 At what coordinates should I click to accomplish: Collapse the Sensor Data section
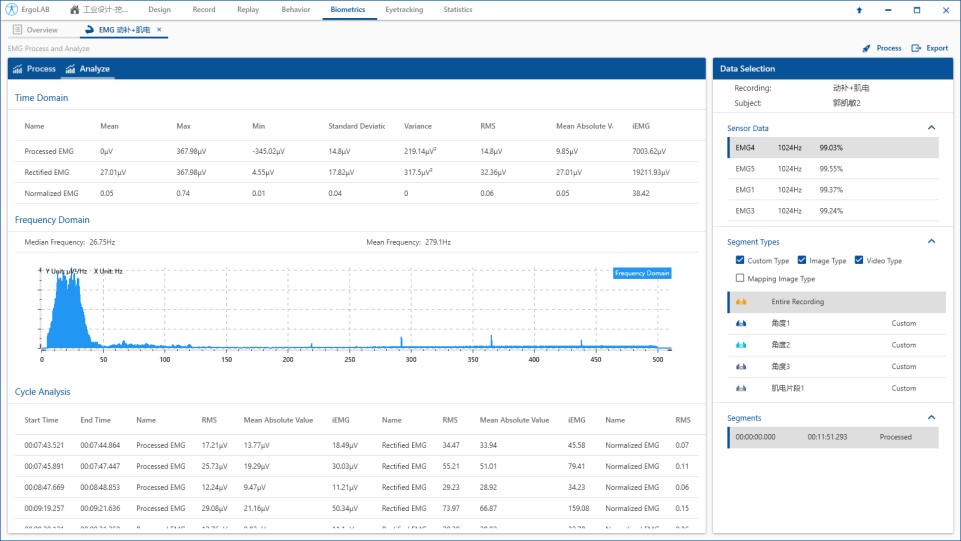pyautogui.click(x=931, y=128)
